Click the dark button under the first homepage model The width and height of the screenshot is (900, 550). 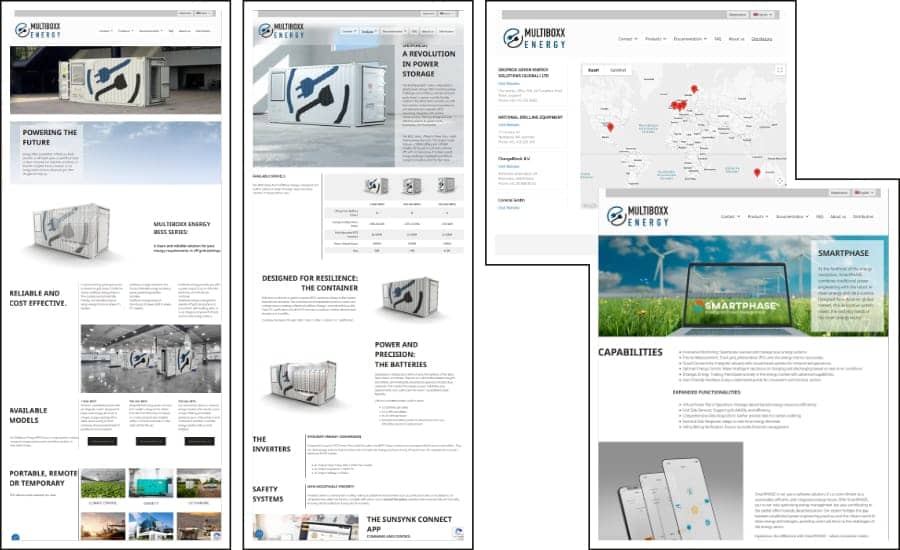[102, 441]
